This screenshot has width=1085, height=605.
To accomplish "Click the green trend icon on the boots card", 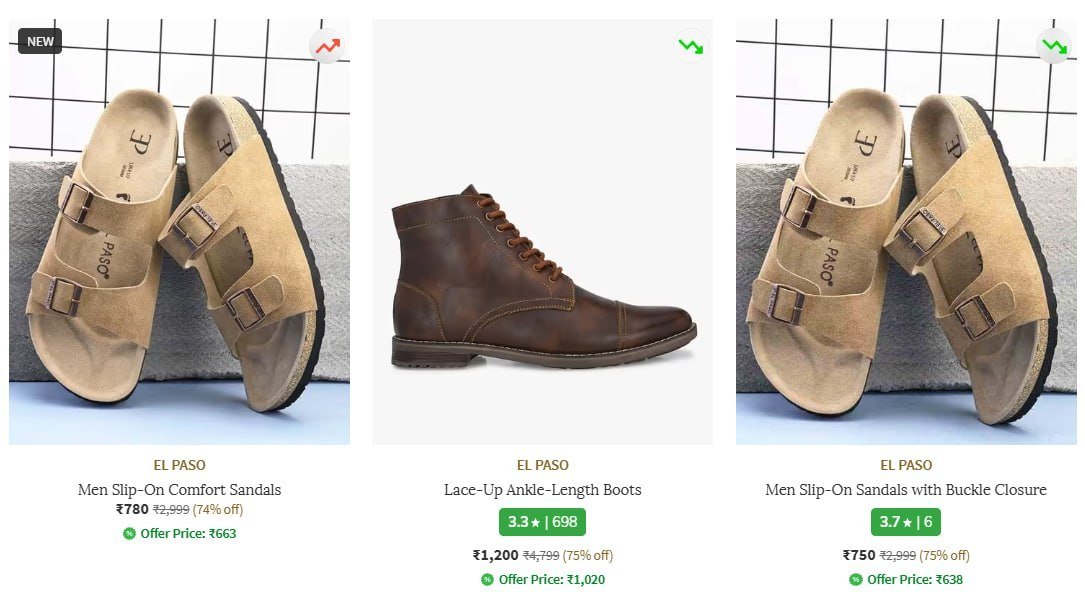I will point(690,45).
